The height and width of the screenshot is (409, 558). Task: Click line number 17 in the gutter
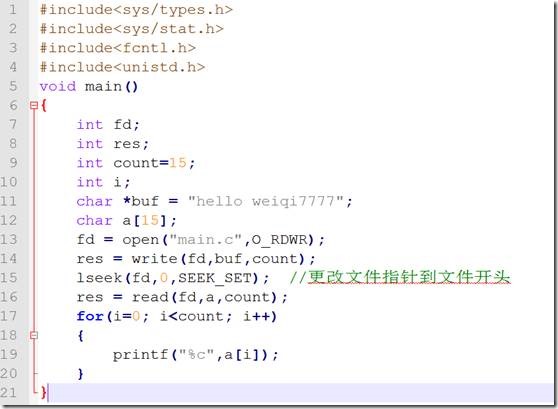click(x=9, y=316)
